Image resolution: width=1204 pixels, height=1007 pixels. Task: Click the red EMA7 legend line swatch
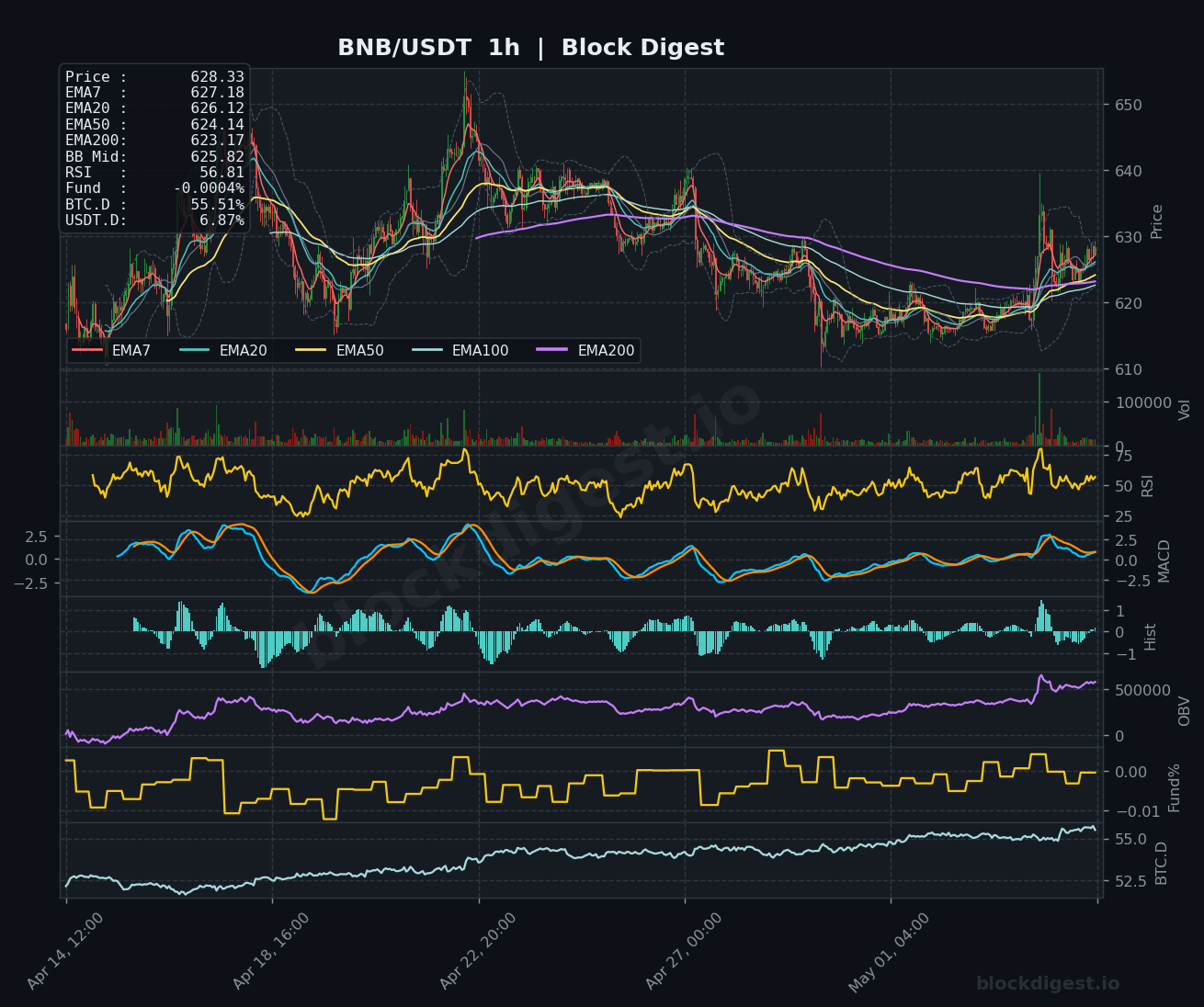(x=87, y=350)
